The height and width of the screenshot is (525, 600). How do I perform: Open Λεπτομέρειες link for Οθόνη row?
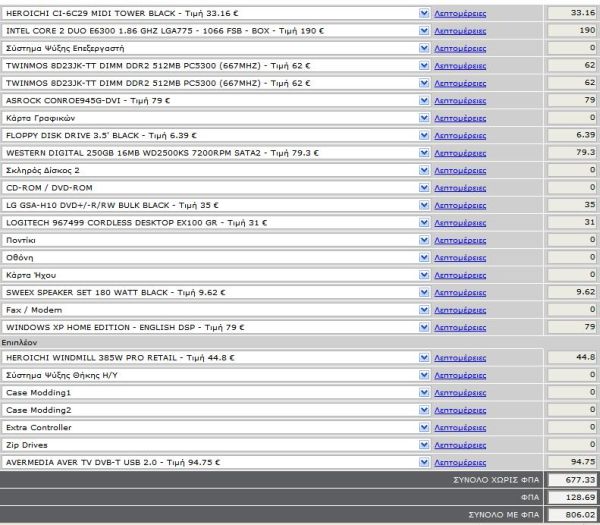click(x=460, y=258)
